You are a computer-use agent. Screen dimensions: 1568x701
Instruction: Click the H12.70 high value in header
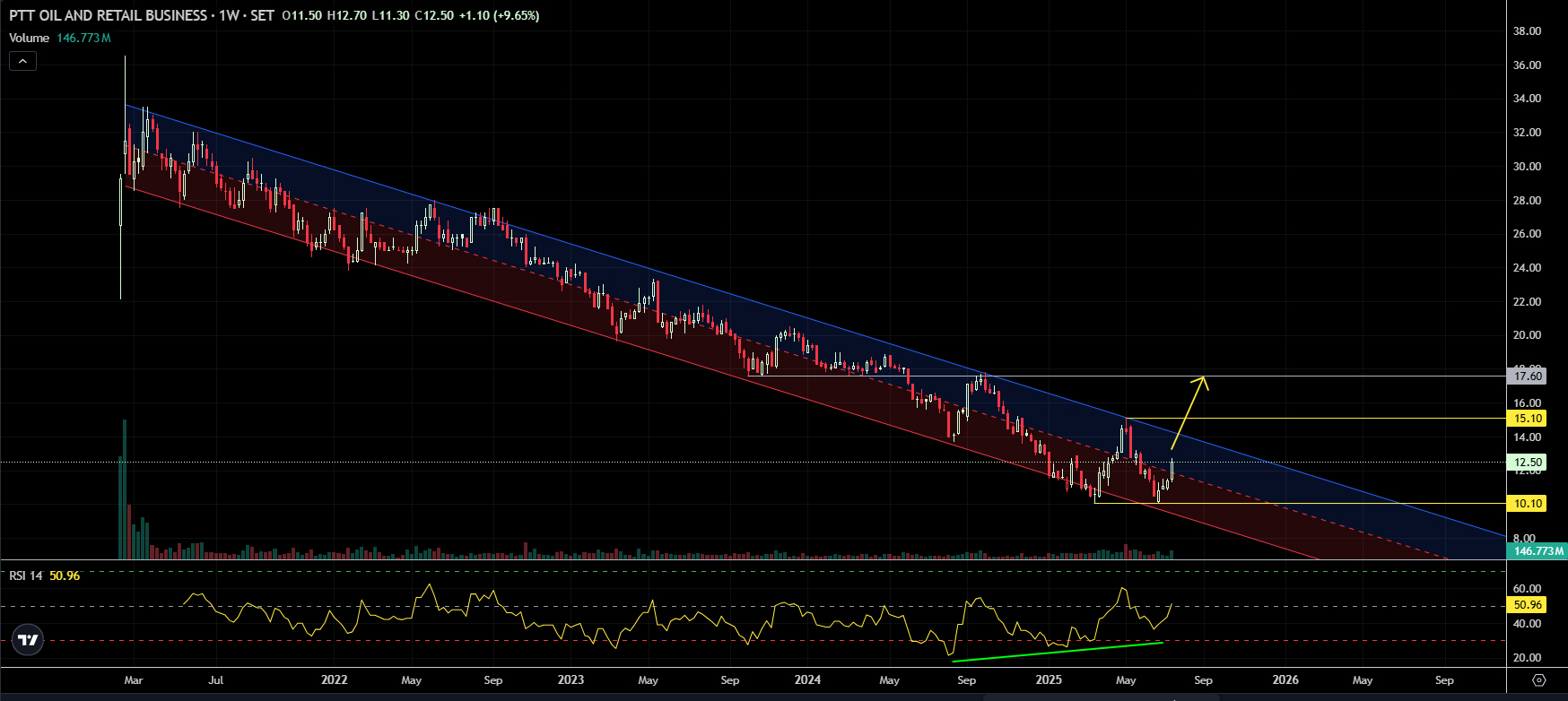tap(347, 15)
